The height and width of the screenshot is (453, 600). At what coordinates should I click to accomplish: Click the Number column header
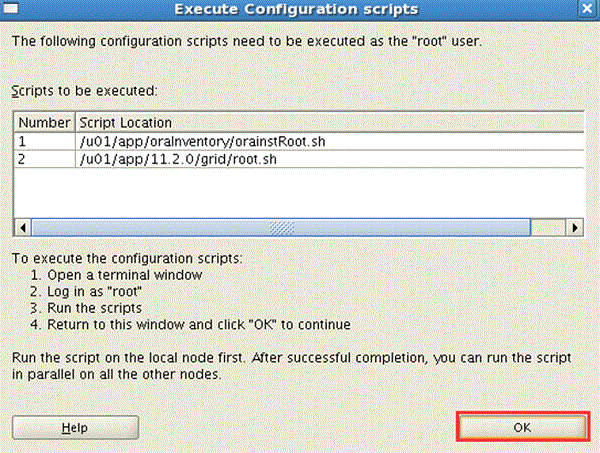(44, 122)
